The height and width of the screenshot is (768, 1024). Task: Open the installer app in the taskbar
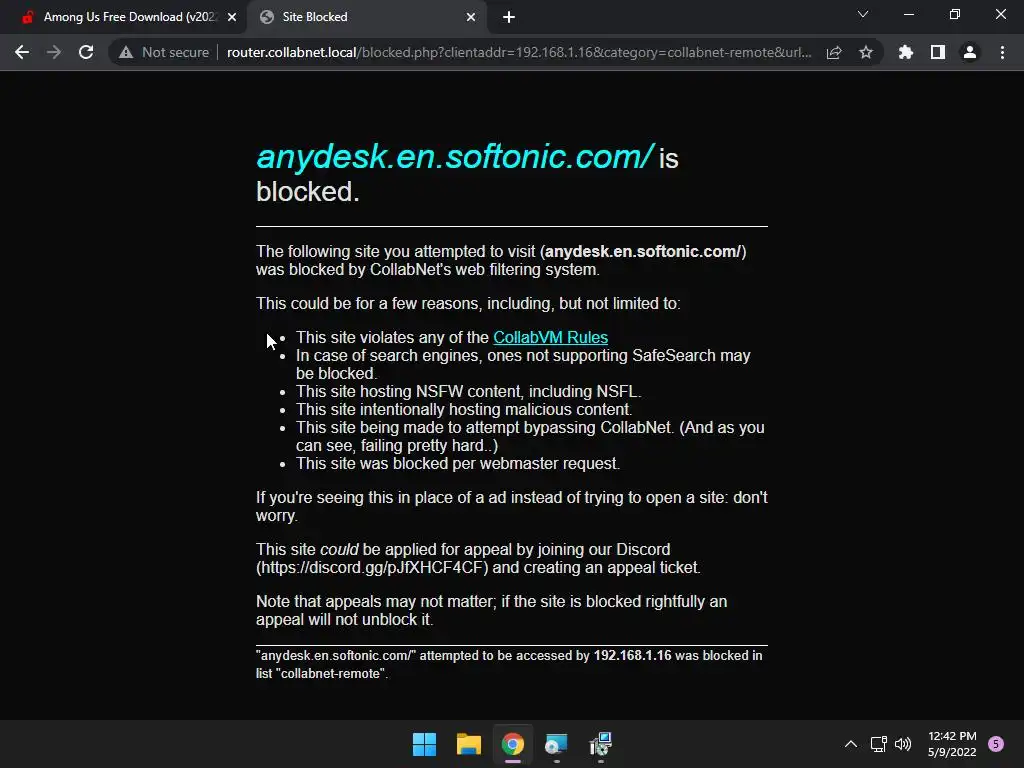pos(601,744)
